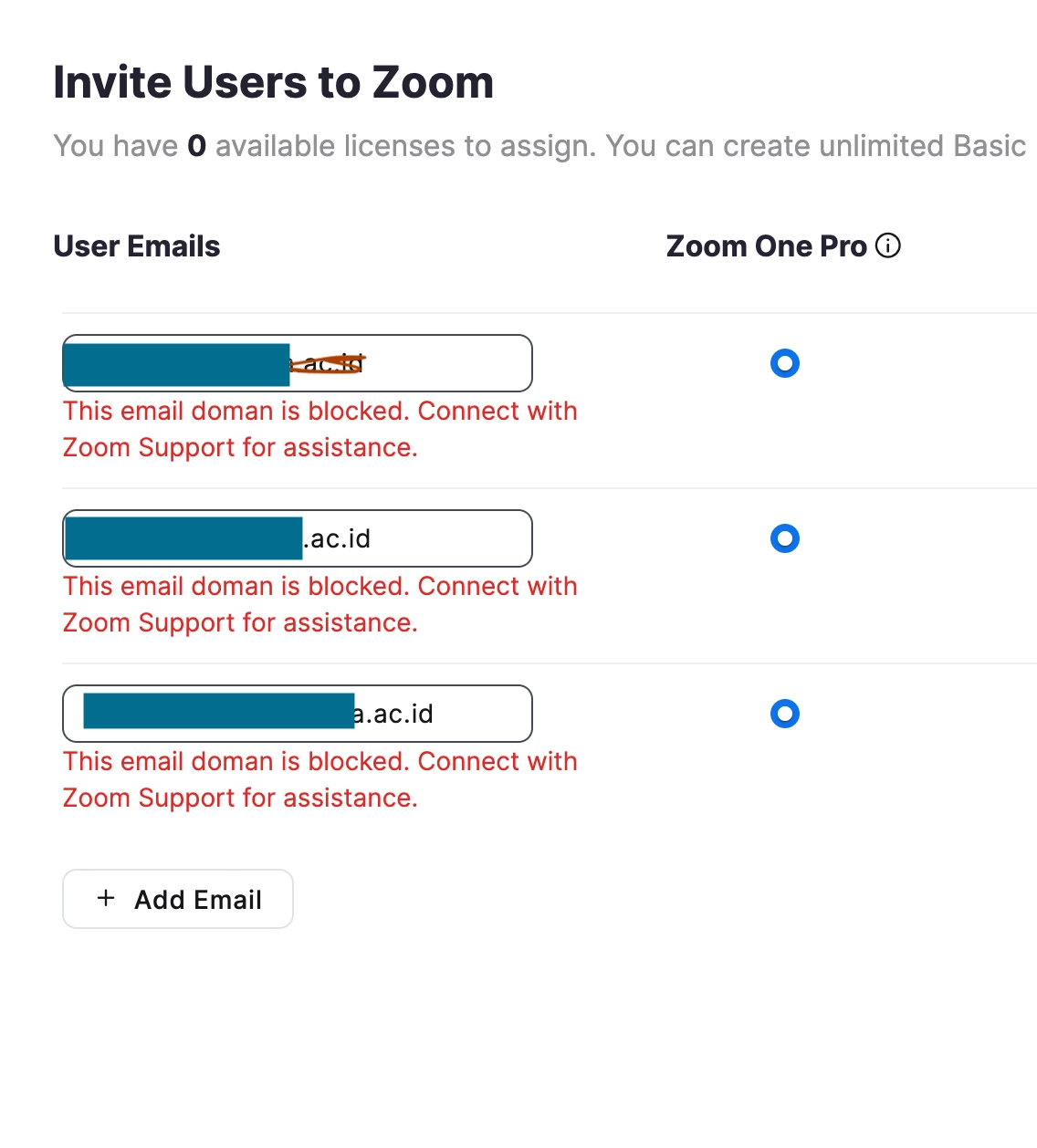Click the Invite Users to Zoom heading
The image size is (1037, 1148).
coord(274,82)
